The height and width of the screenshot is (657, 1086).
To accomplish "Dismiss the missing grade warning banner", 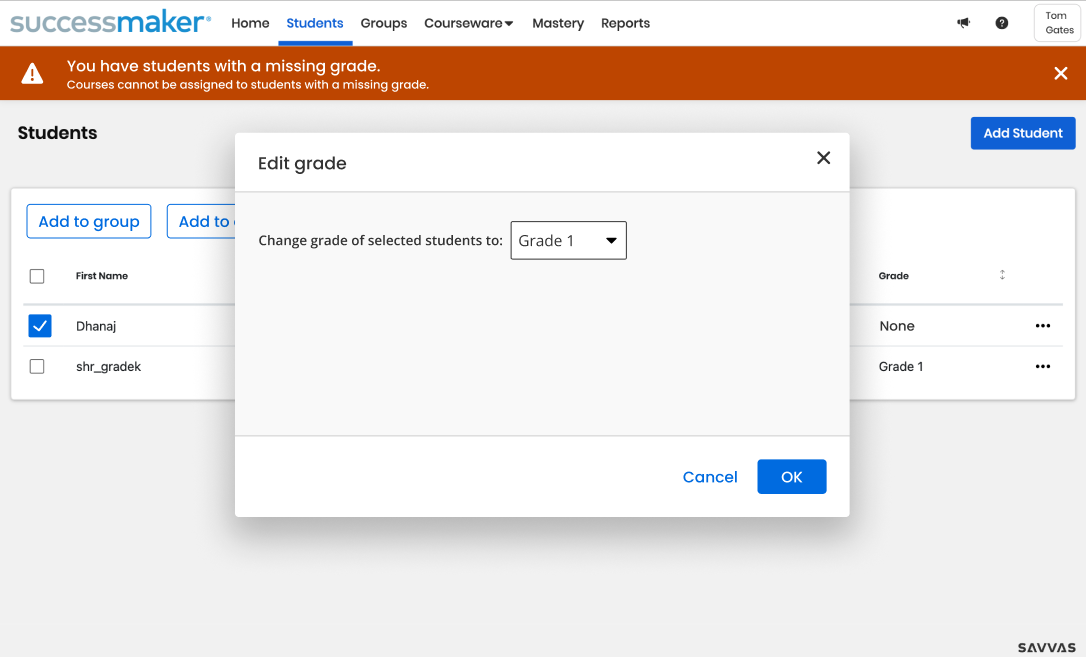I will pos(1061,73).
